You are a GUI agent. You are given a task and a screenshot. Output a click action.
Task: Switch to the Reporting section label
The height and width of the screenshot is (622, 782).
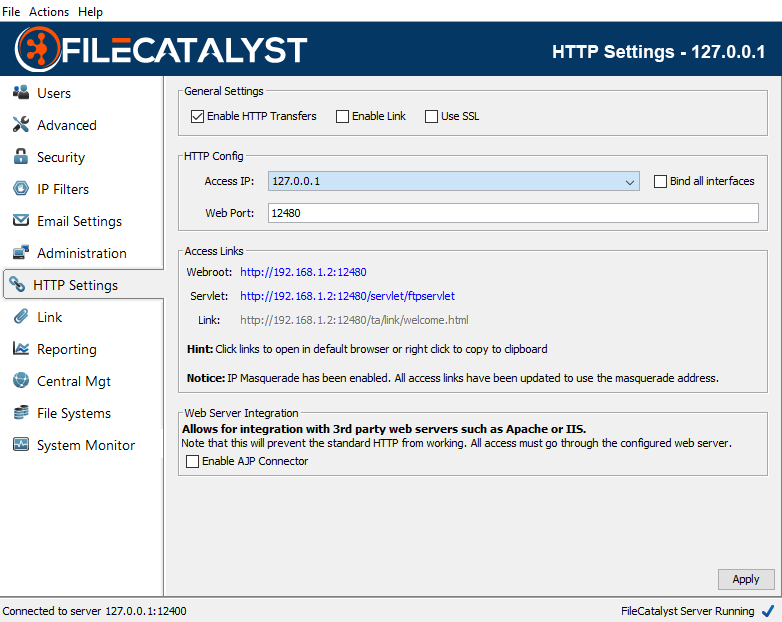[67, 350]
